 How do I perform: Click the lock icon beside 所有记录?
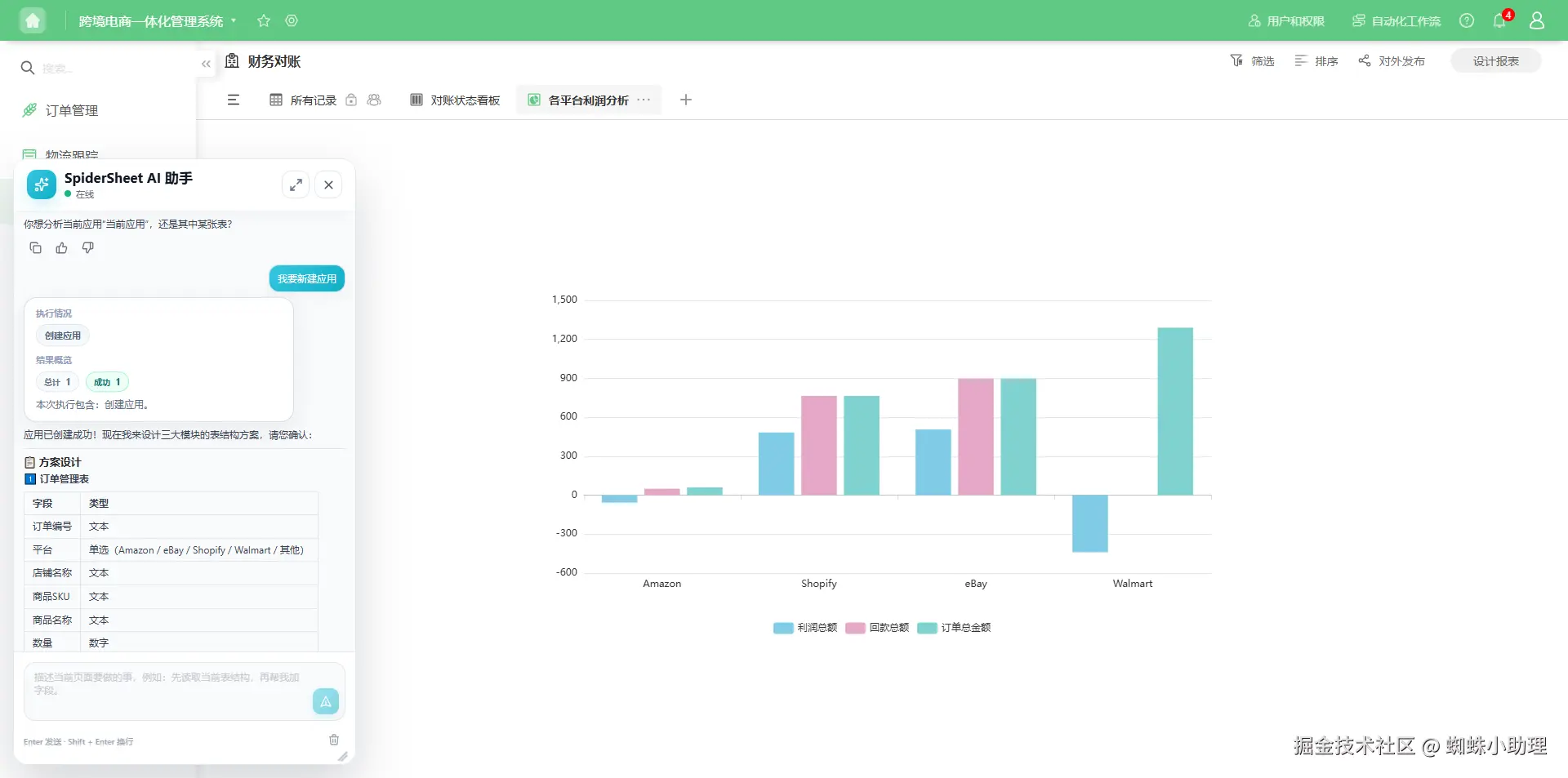click(x=351, y=100)
